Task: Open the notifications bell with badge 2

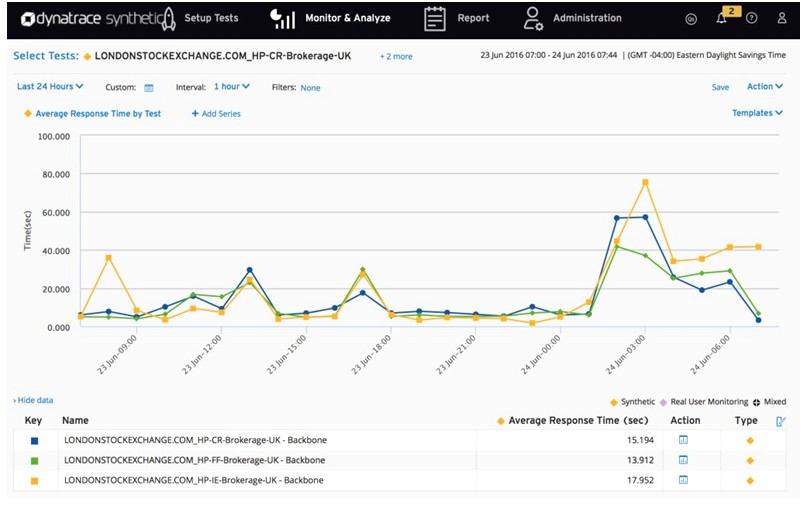Action: coord(722,18)
